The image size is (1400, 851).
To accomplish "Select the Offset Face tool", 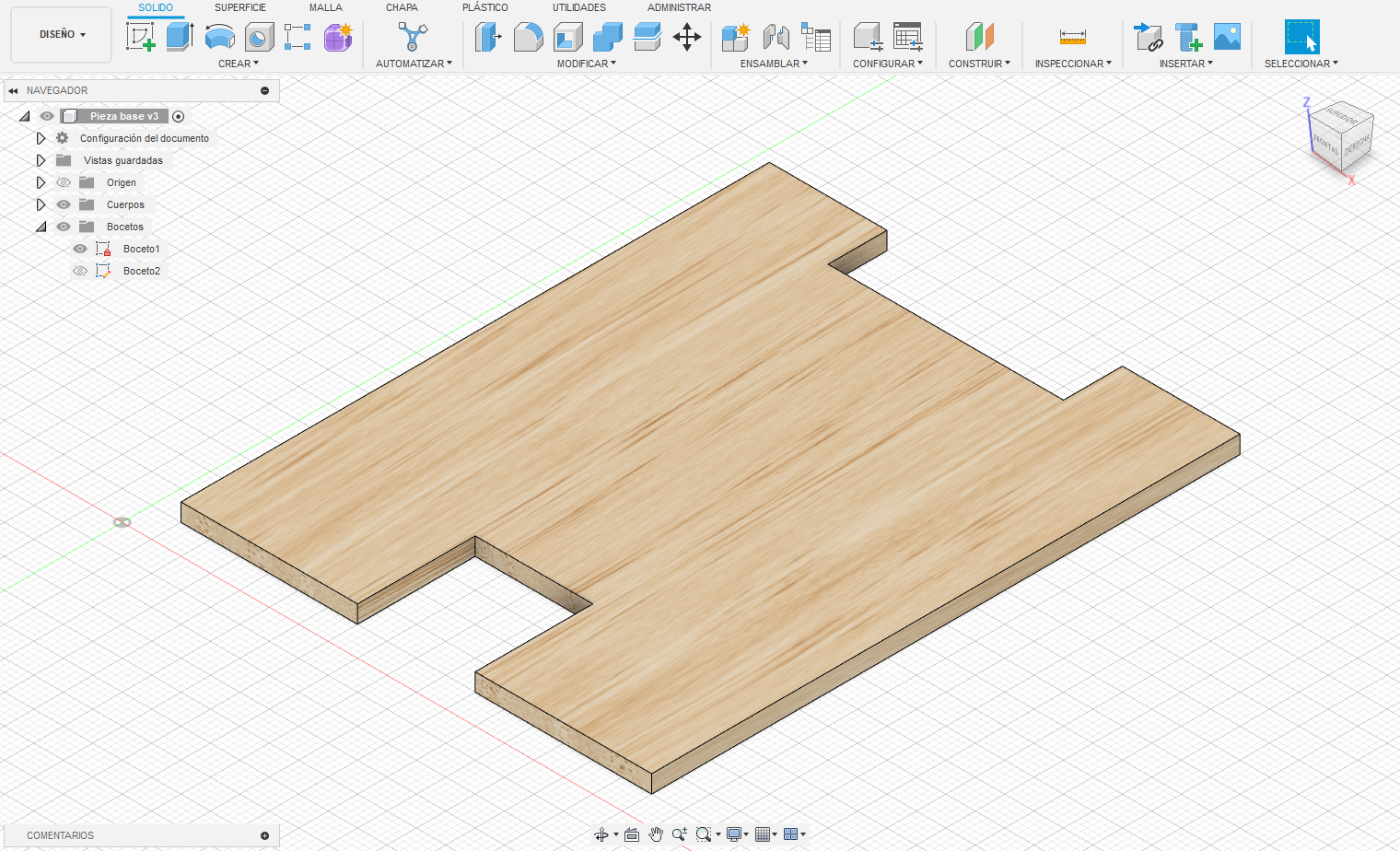I will point(647,37).
